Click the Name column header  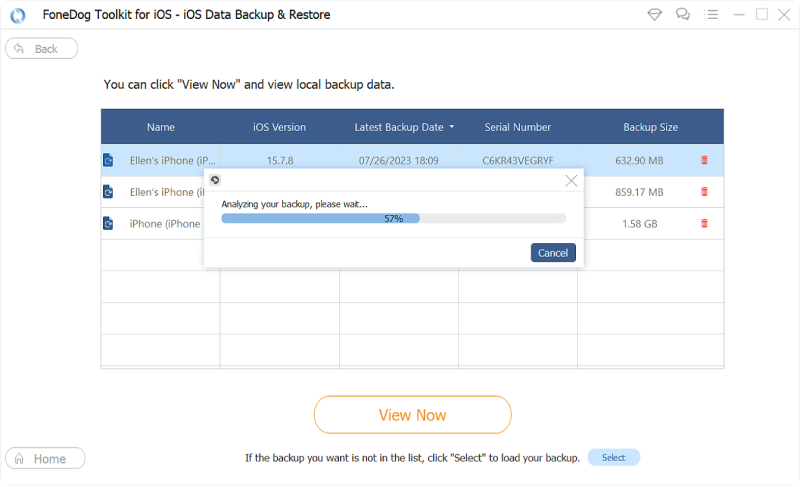(160, 127)
